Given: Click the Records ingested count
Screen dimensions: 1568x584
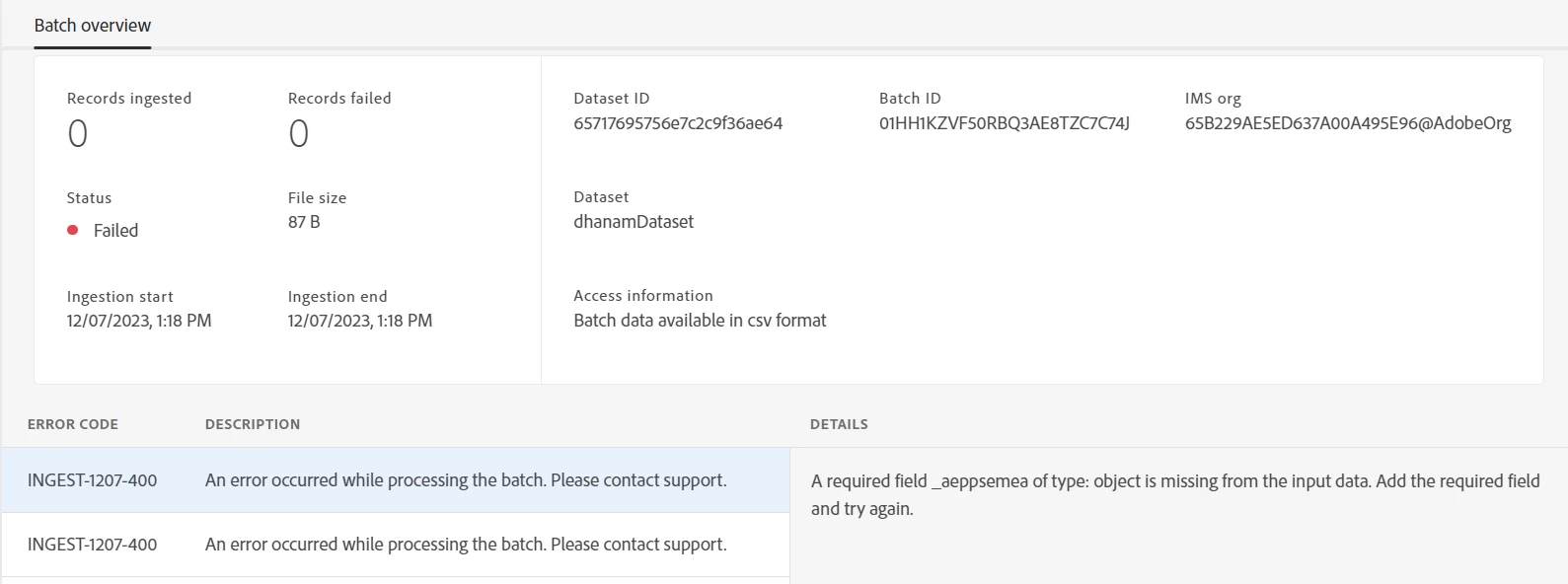Looking at the screenshot, I should point(78,133).
